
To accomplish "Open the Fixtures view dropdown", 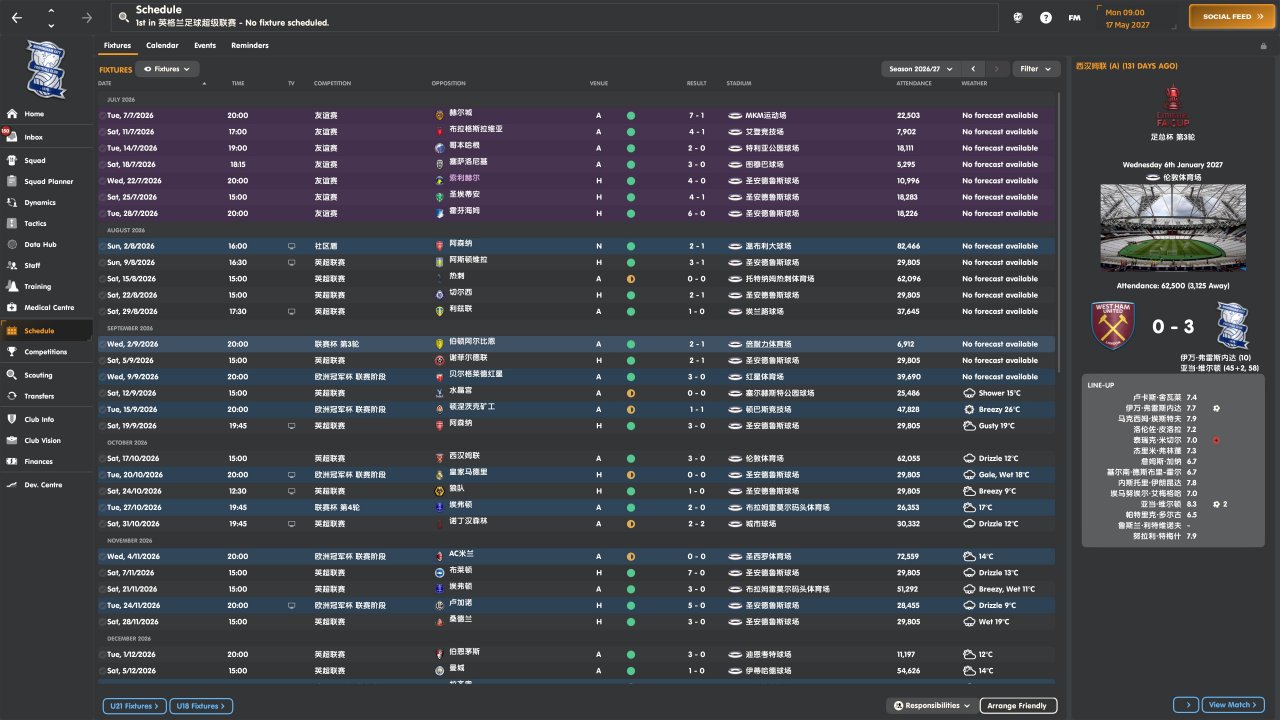I will pos(167,69).
